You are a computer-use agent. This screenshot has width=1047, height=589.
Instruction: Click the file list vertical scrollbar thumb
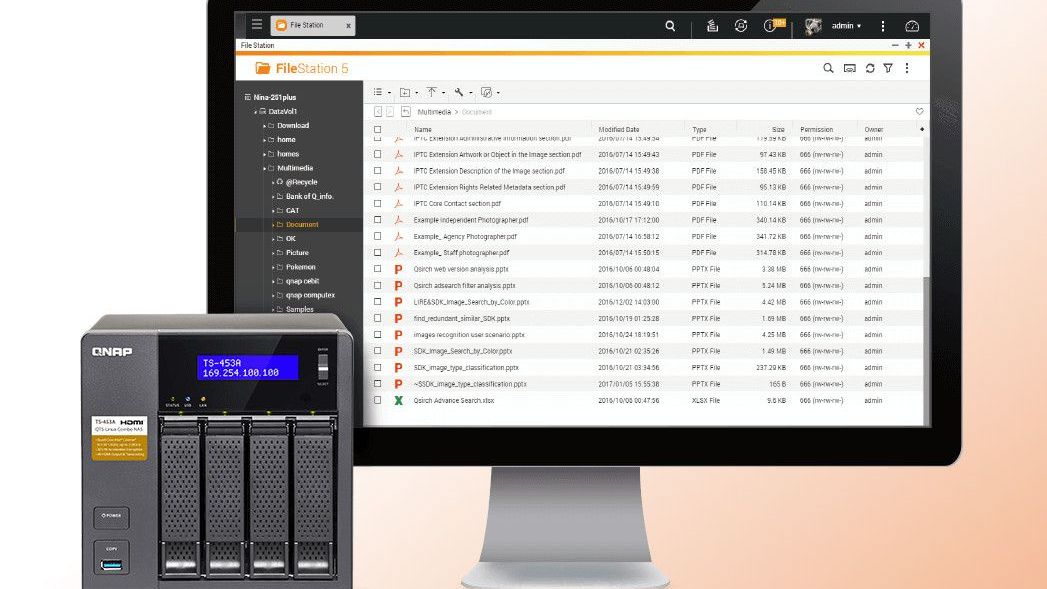(x=926, y=351)
